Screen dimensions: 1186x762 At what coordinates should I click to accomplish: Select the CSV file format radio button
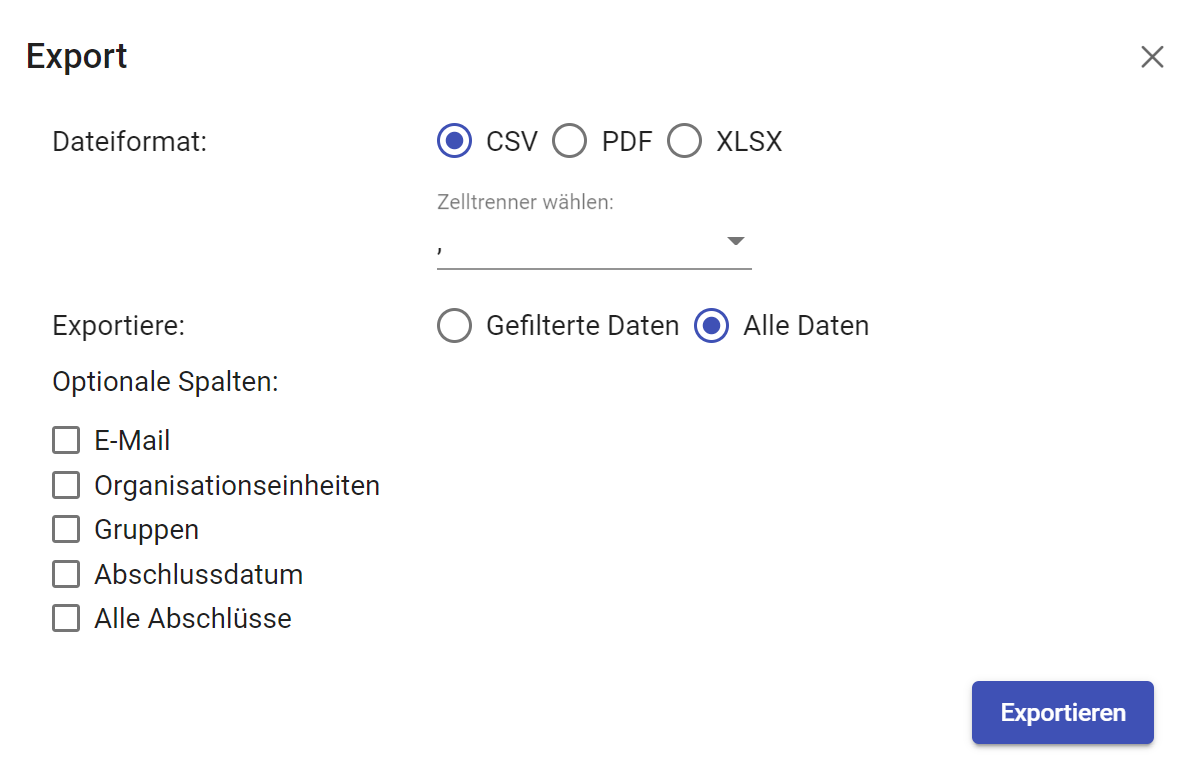click(x=455, y=142)
